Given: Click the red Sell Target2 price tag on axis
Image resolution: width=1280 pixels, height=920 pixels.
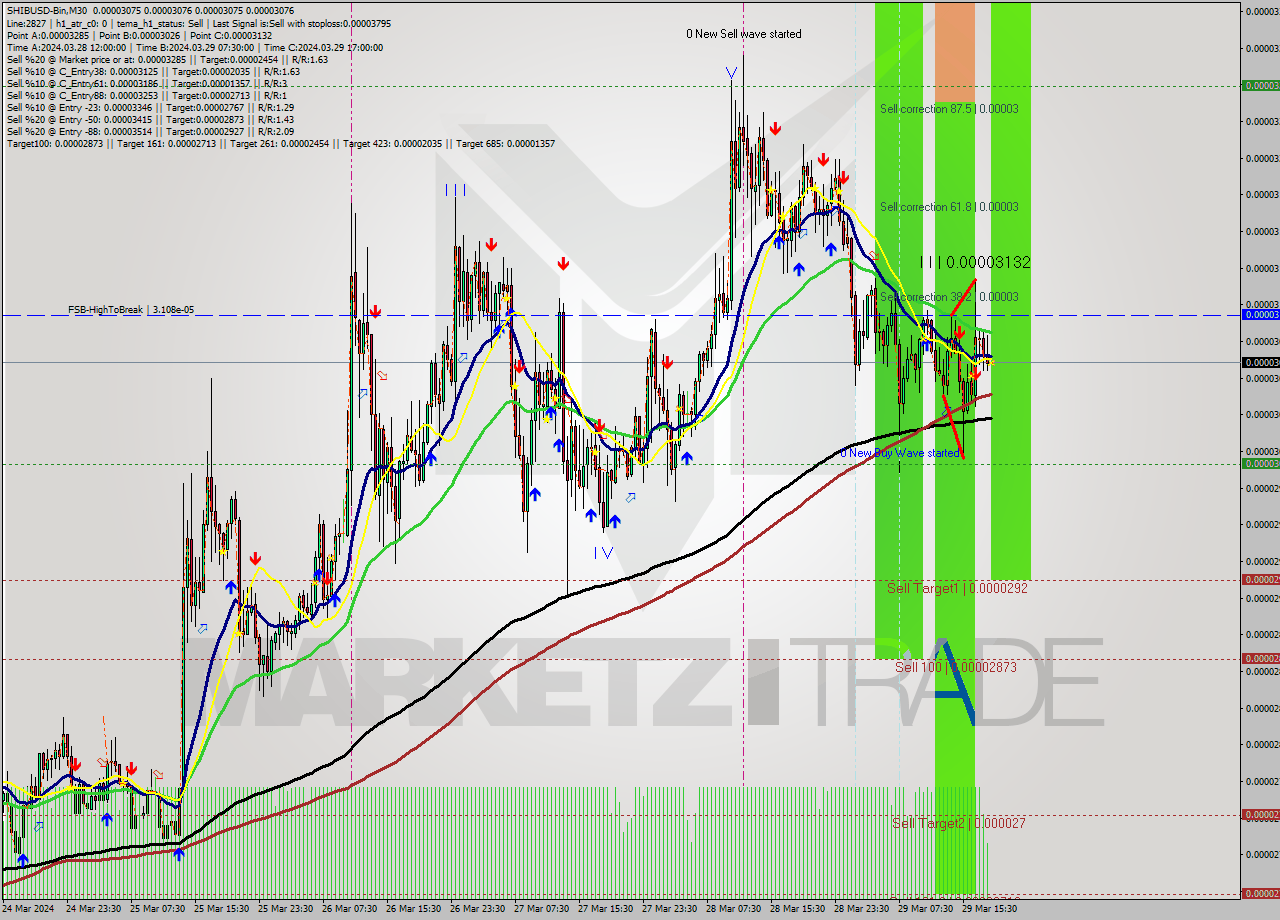Looking at the screenshot, I should tap(1260, 815).
